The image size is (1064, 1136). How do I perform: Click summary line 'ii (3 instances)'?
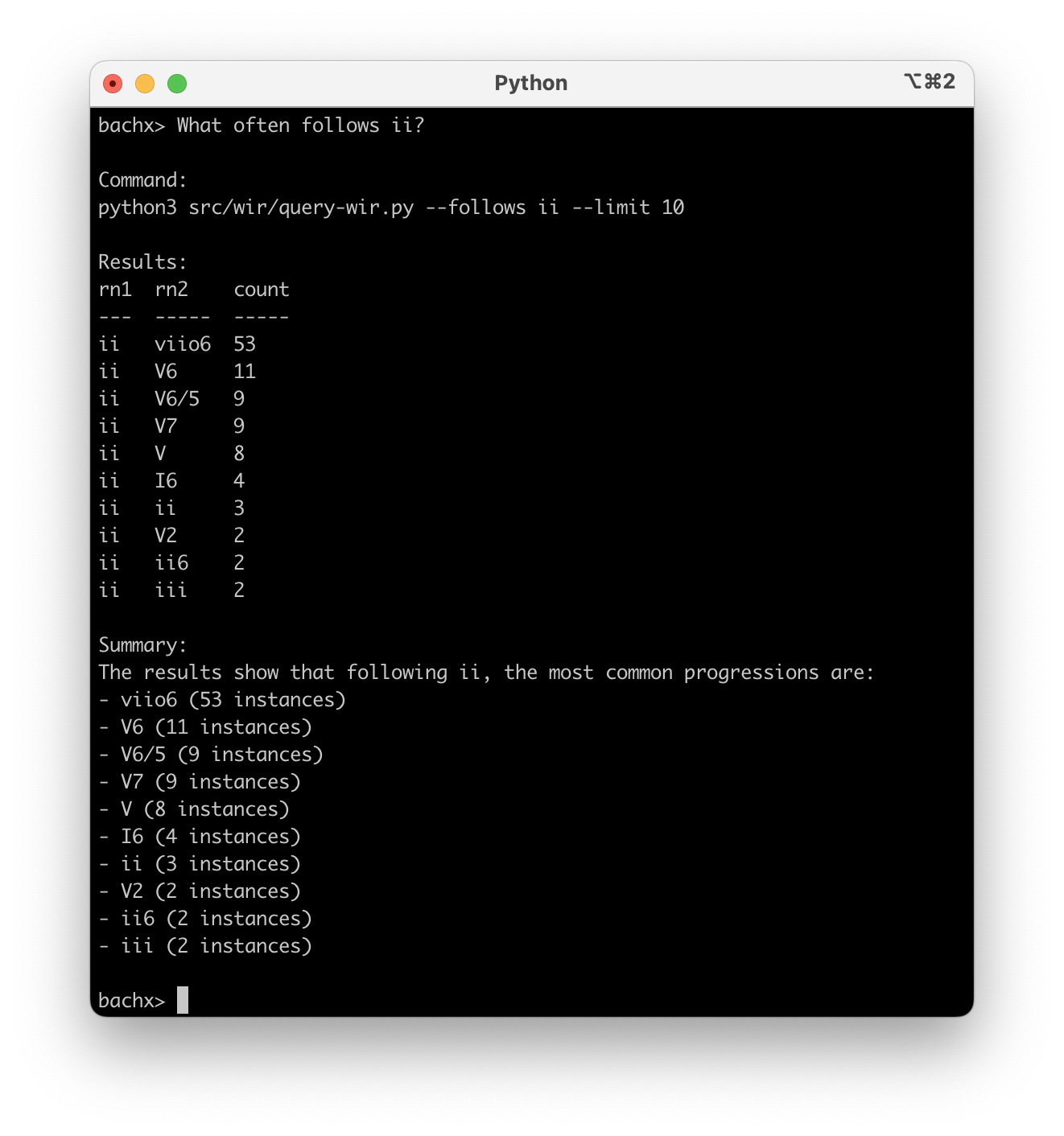click(x=200, y=864)
